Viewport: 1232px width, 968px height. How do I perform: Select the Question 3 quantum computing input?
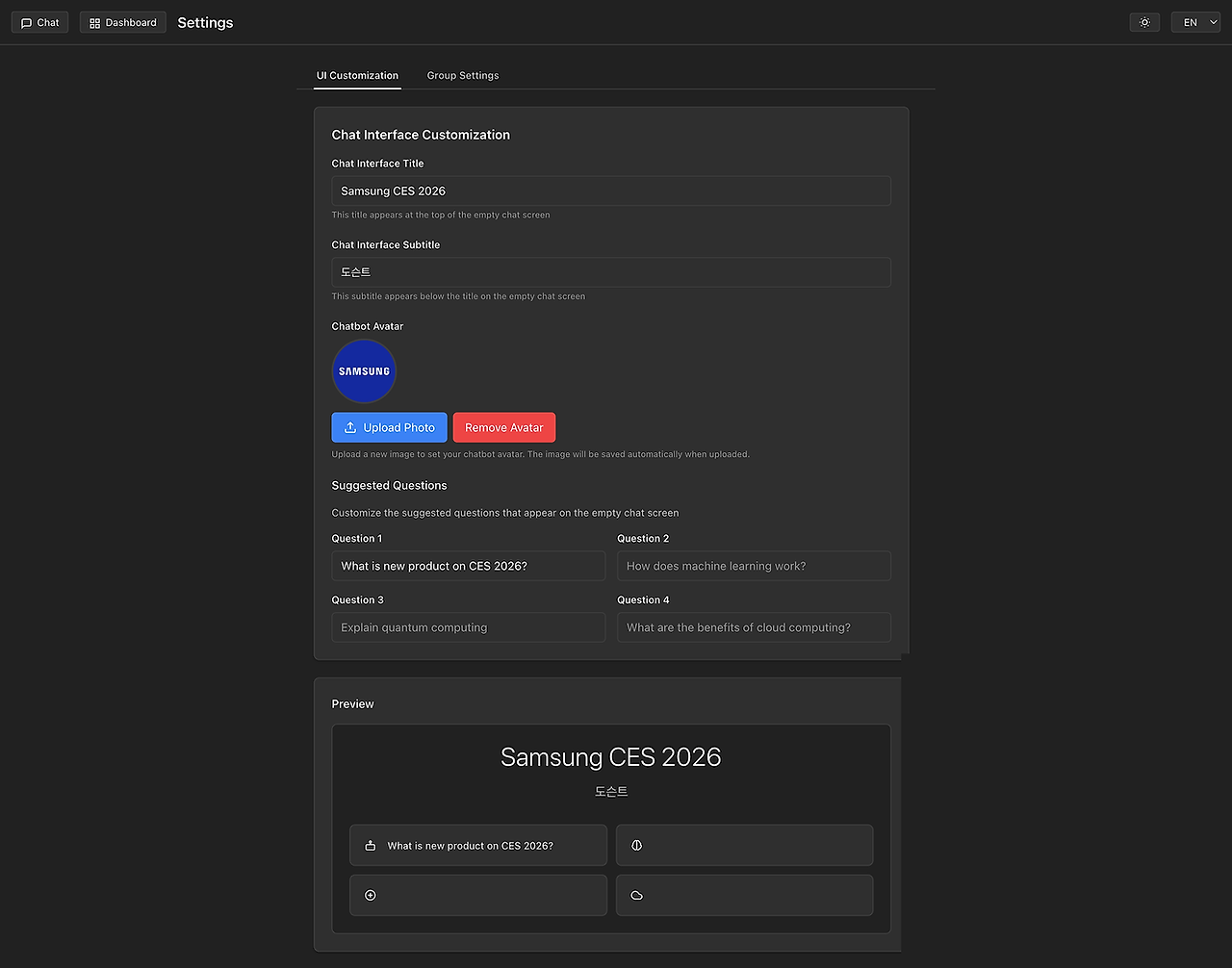click(x=469, y=627)
